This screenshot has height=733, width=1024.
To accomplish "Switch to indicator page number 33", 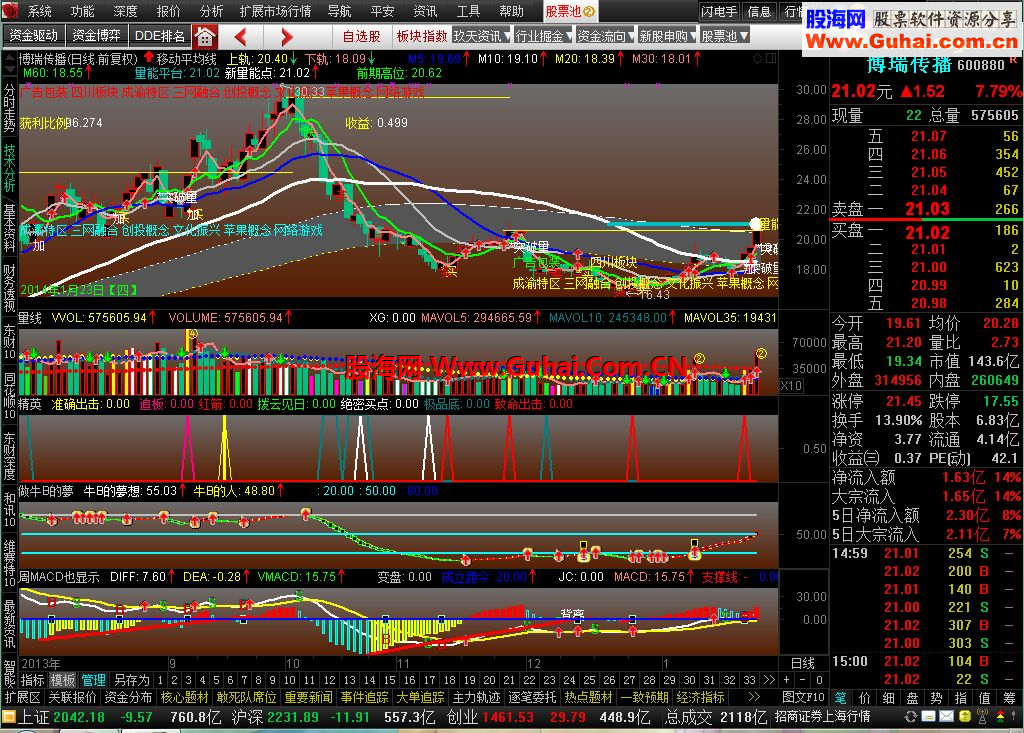I will pos(750,680).
